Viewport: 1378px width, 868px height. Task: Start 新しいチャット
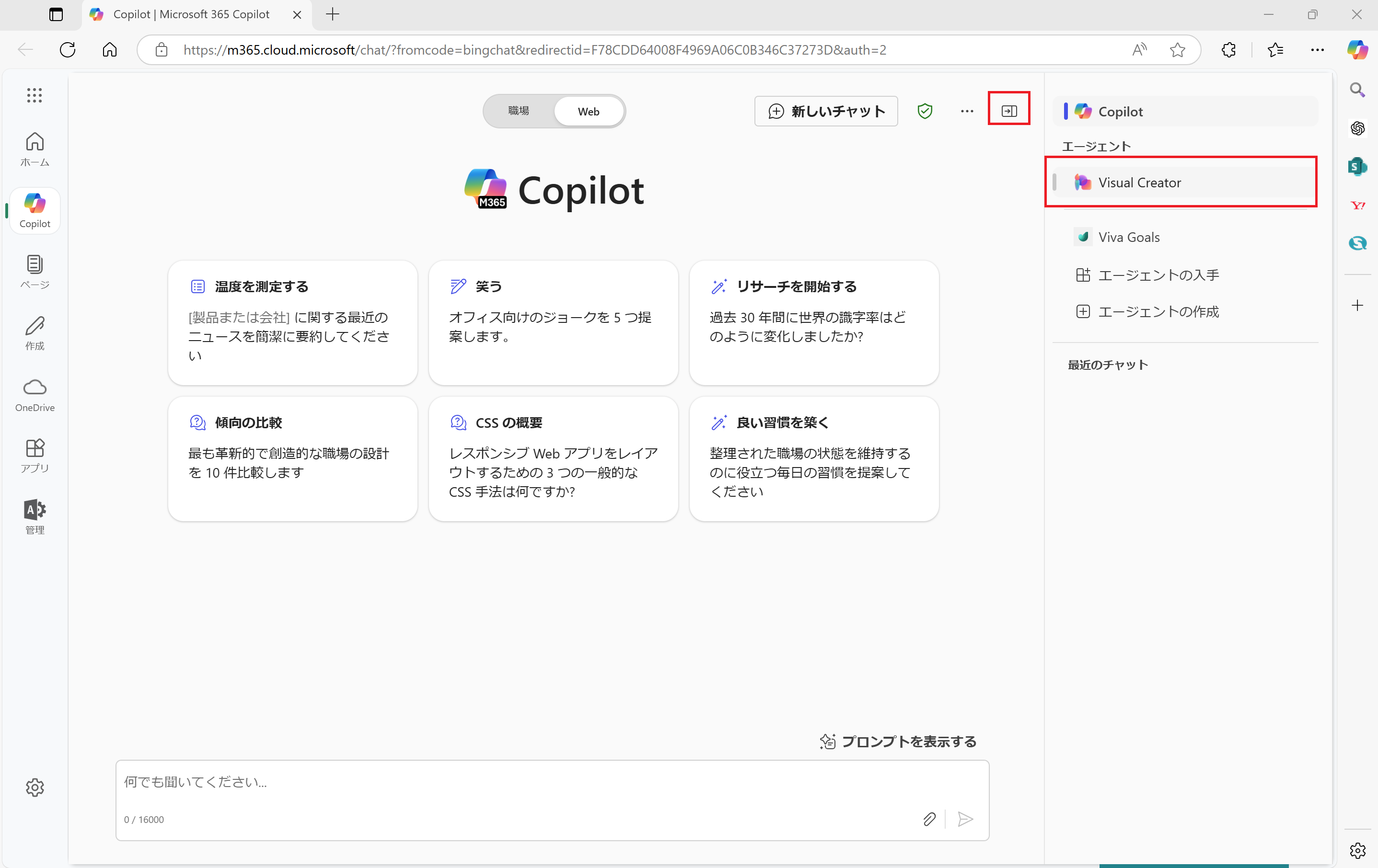point(826,111)
